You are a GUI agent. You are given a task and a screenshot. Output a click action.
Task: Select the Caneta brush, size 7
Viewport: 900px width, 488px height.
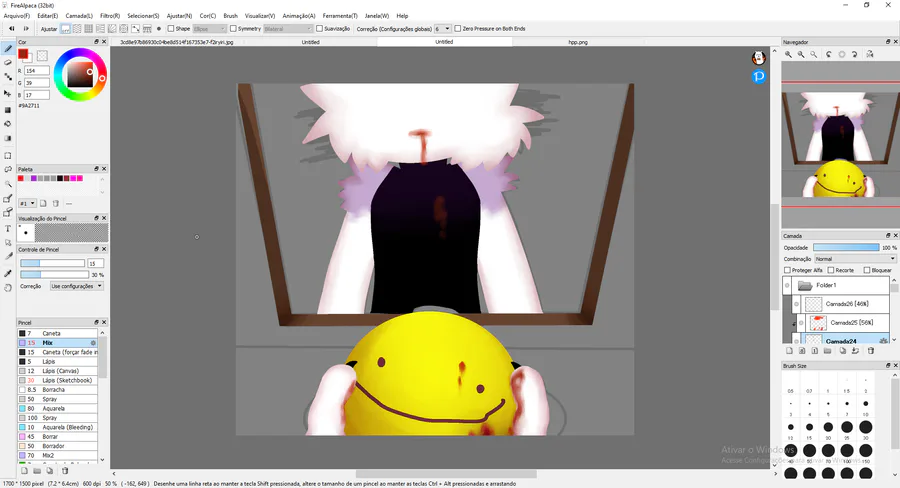[x=57, y=333]
